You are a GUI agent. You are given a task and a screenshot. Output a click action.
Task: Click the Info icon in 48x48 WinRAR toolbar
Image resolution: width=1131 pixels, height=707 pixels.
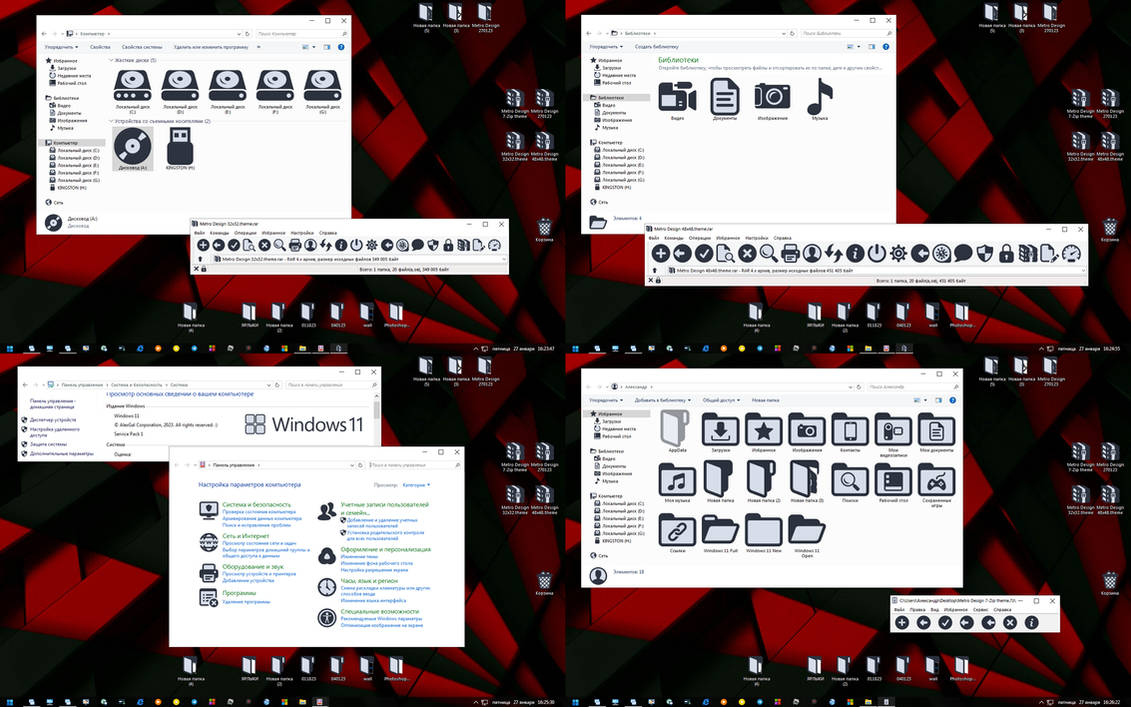click(855, 253)
